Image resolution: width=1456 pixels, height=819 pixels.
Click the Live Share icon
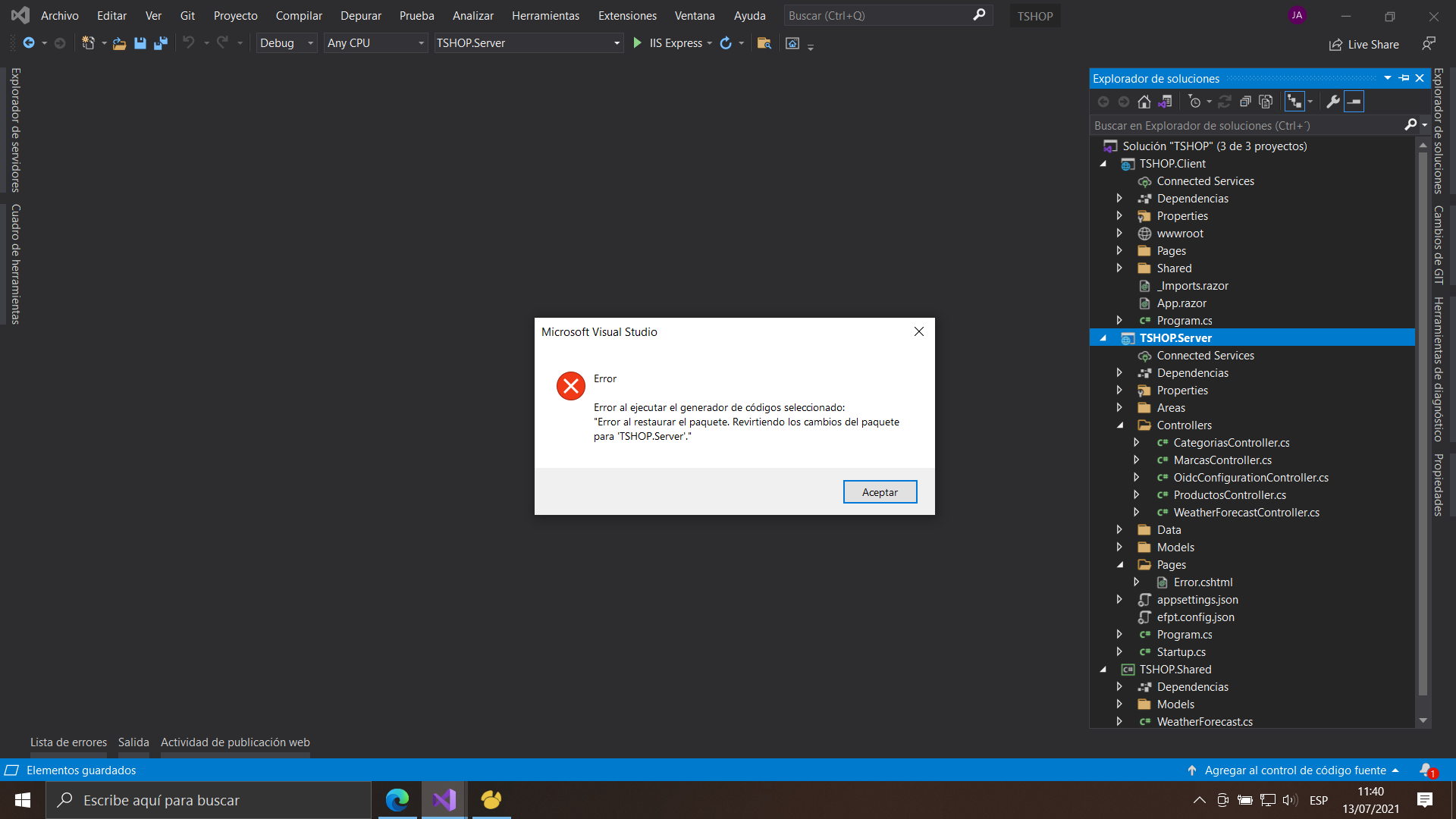tap(1335, 45)
